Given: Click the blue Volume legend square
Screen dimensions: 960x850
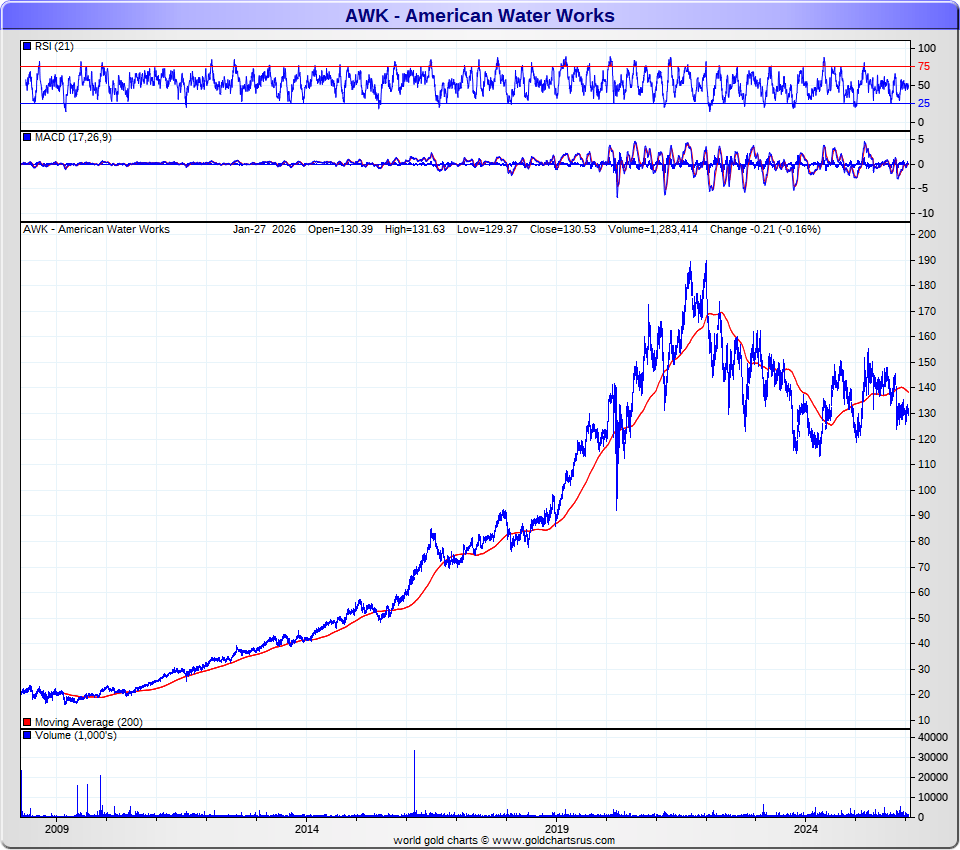Looking at the screenshot, I should point(27,735).
